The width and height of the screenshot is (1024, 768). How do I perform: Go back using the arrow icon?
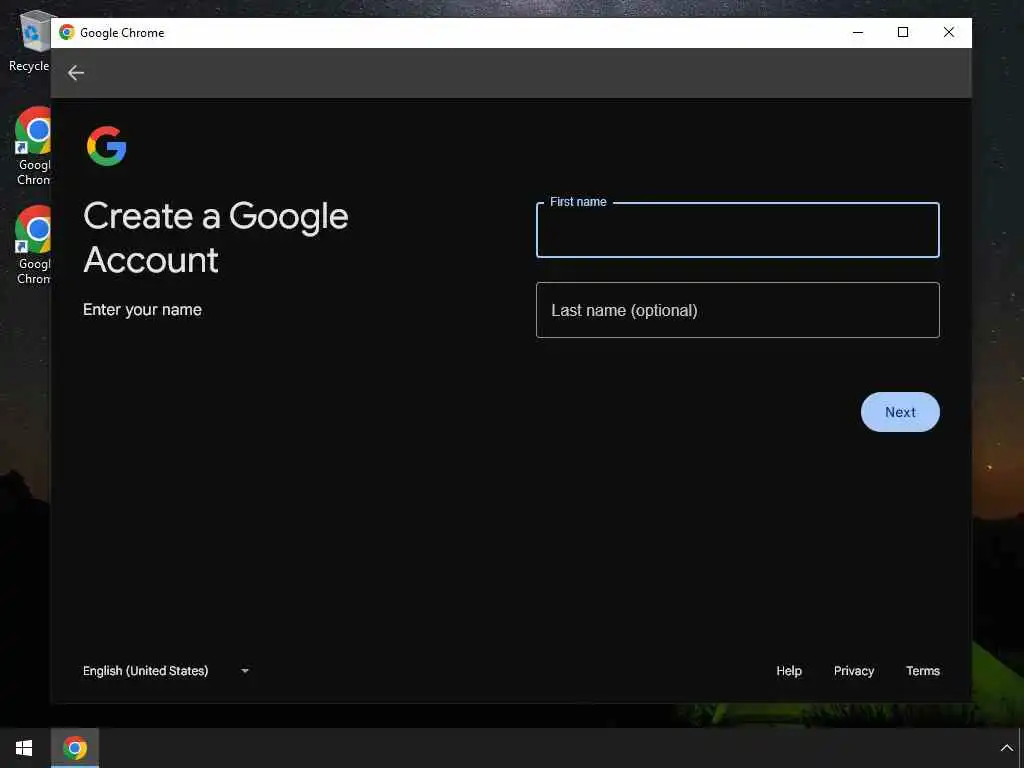click(76, 73)
